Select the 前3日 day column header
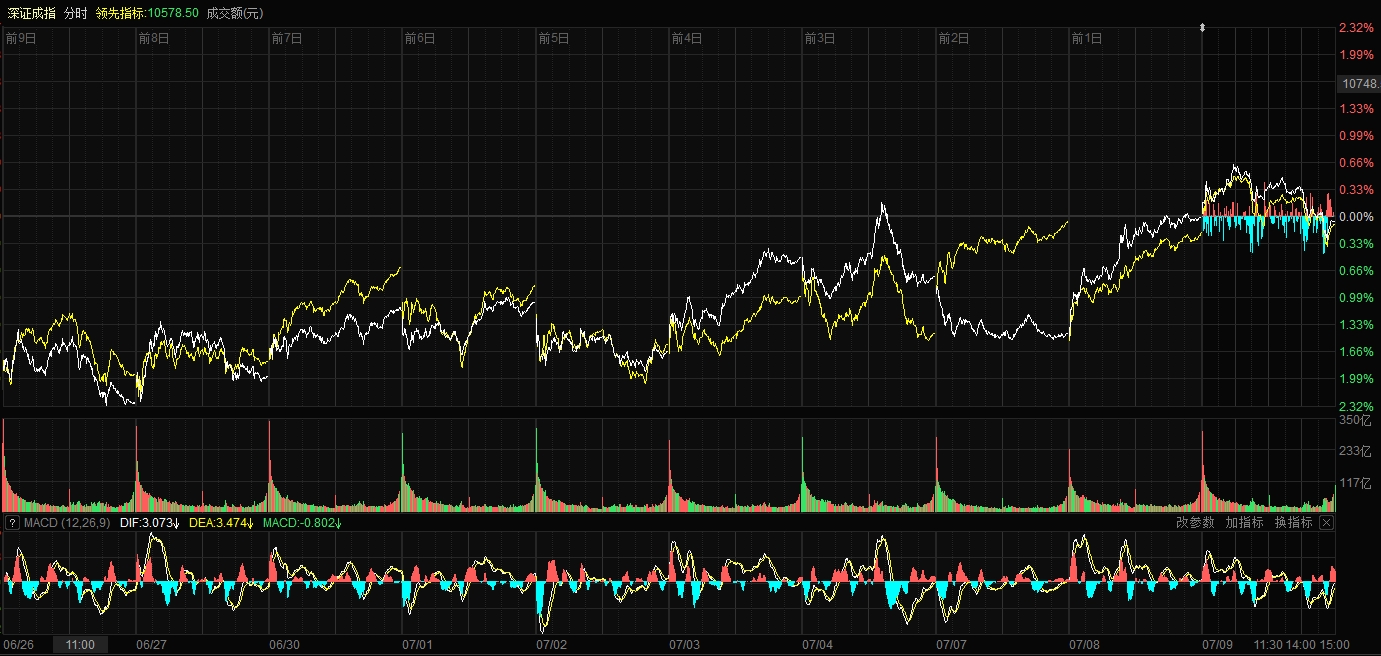This screenshot has height=656, width=1381. pyautogui.click(x=819, y=38)
